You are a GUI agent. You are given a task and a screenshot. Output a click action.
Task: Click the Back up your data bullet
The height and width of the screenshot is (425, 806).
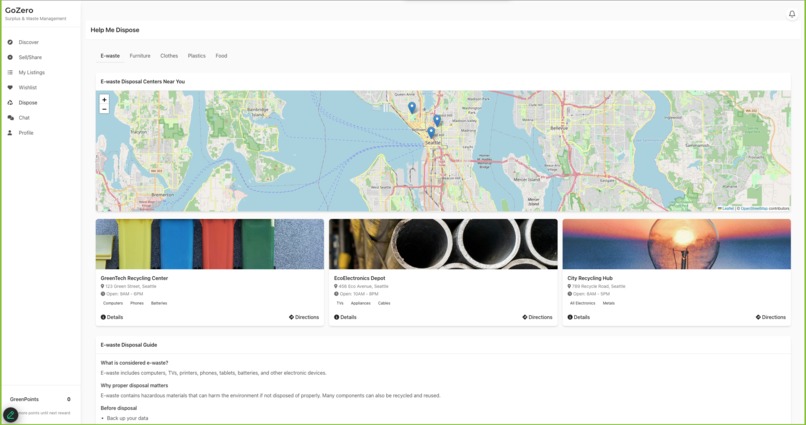(127, 418)
